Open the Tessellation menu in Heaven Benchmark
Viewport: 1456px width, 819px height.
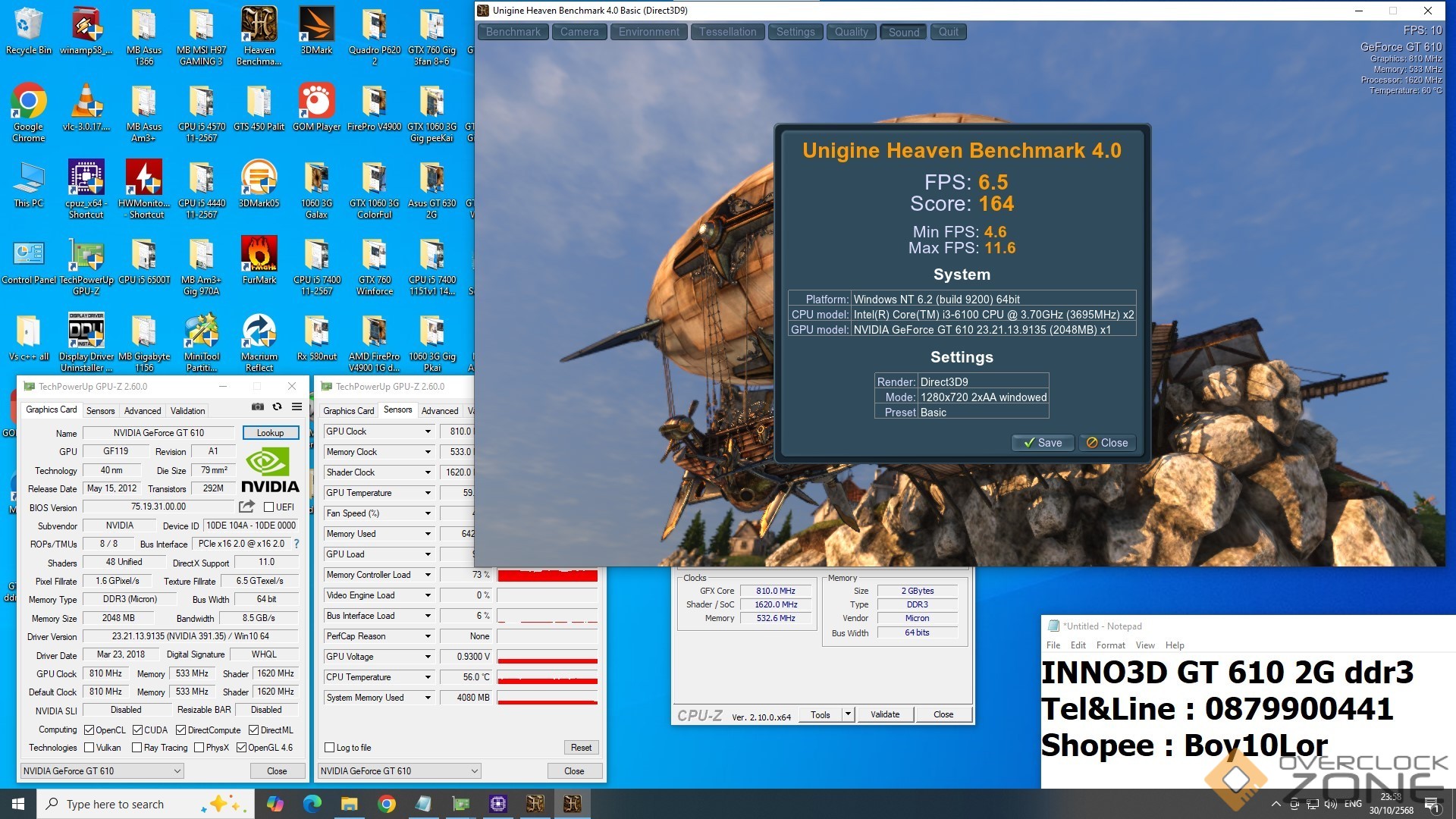(x=727, y=32)
